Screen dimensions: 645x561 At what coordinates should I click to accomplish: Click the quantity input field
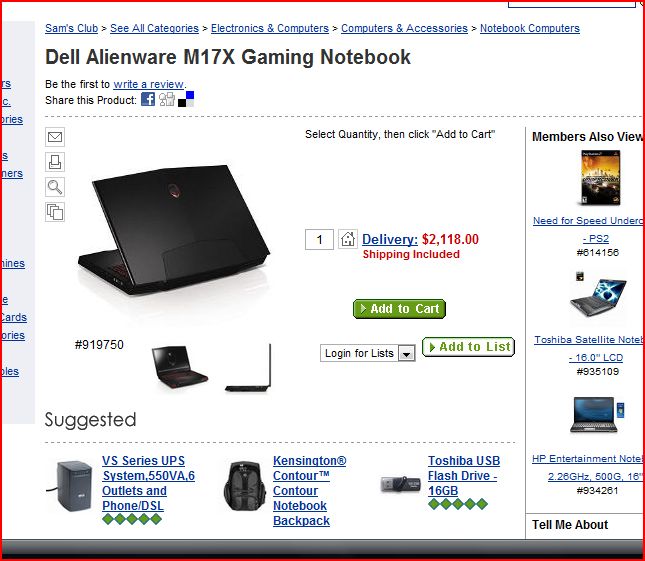(x=319, y=239)
